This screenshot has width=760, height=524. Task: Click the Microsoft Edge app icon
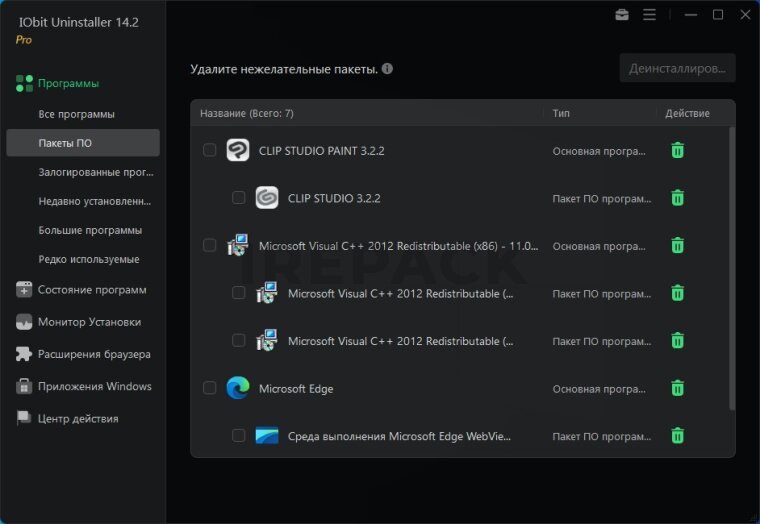pyautogui.click(x=237, y=388)
